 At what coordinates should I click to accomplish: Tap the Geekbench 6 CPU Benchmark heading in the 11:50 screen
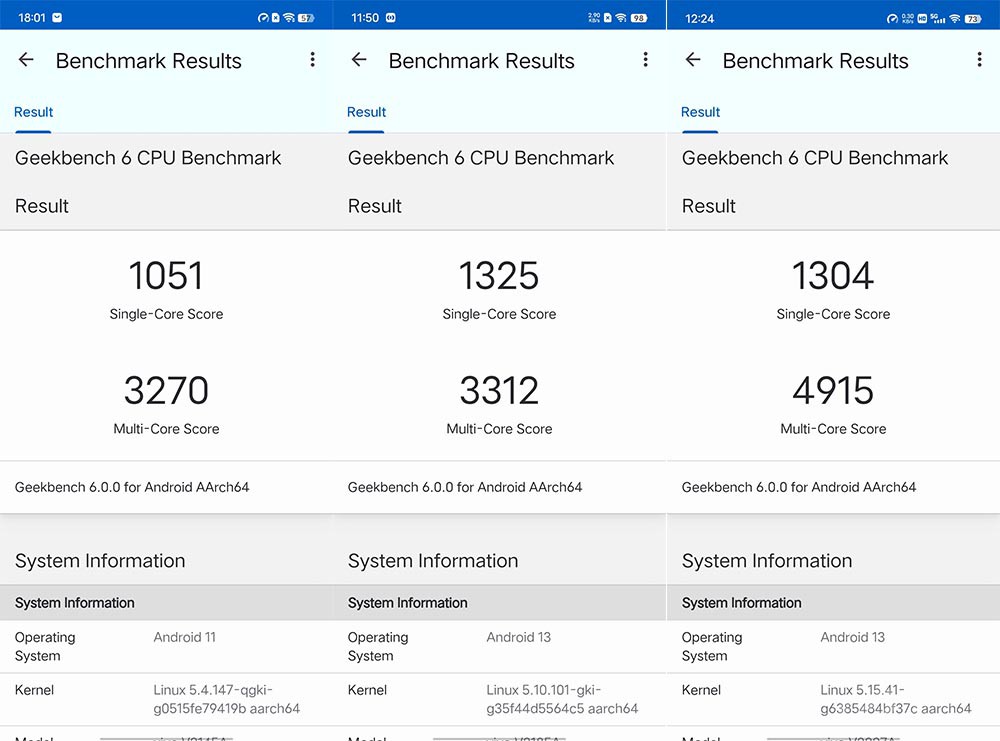tap(481, 158)
